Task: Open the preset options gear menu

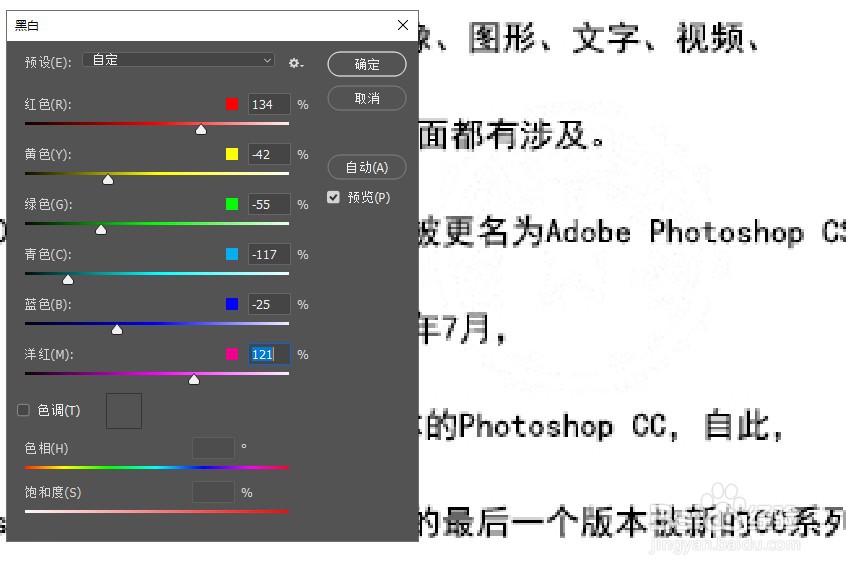Action: pos(295,63)
